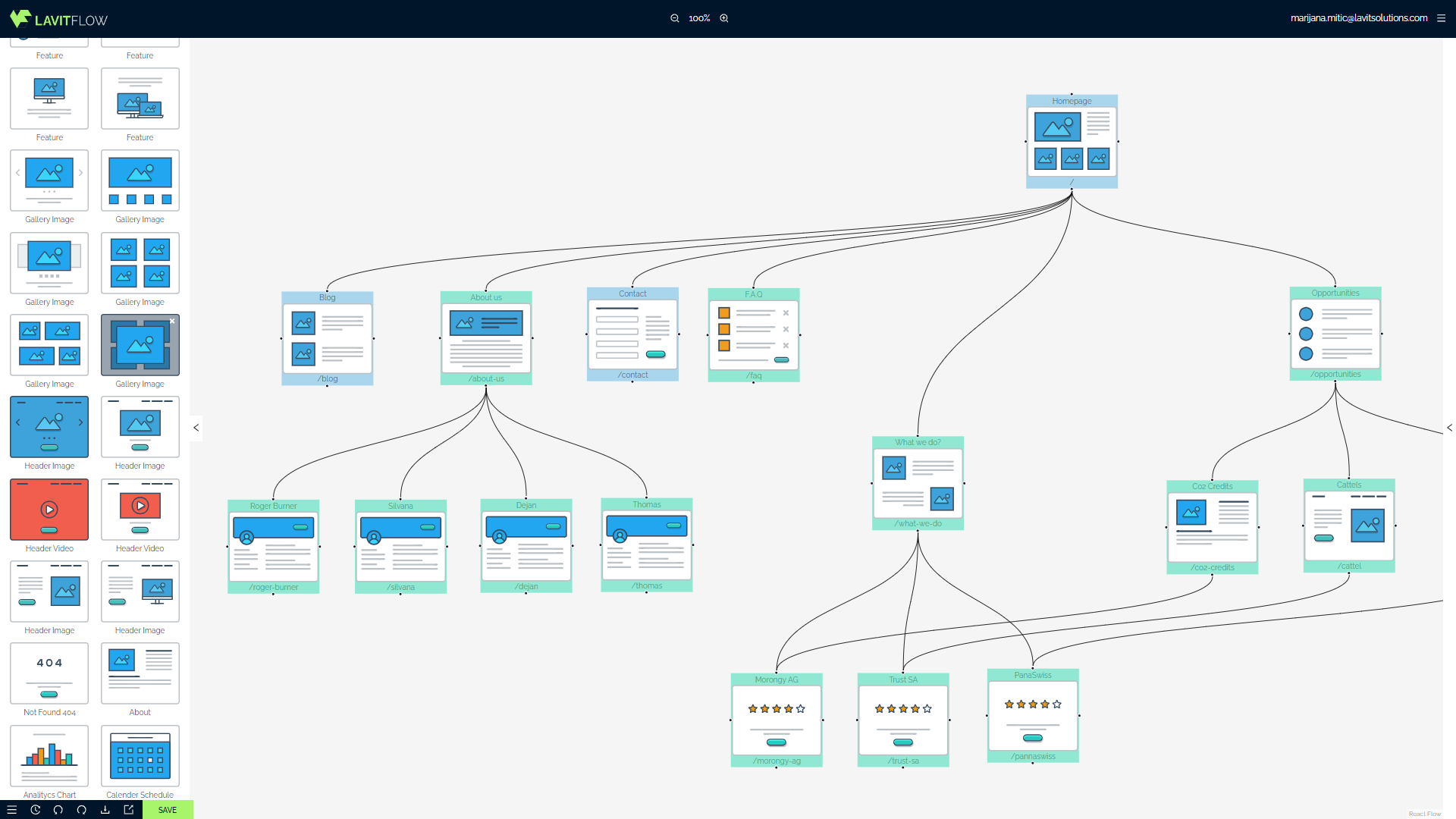Select the Opportunities page node
The image size is (1456, 819).
[x=1335, y=334]
